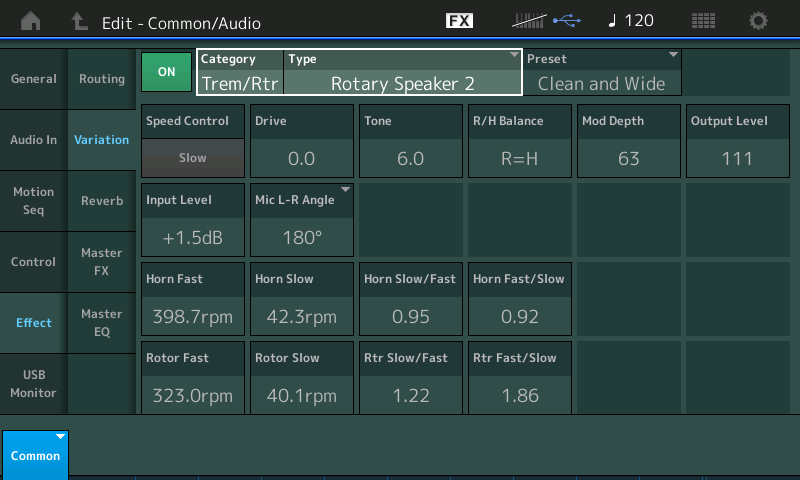Open the FX overview icon
Screen dimensions: 800x480
coord(459,21)
